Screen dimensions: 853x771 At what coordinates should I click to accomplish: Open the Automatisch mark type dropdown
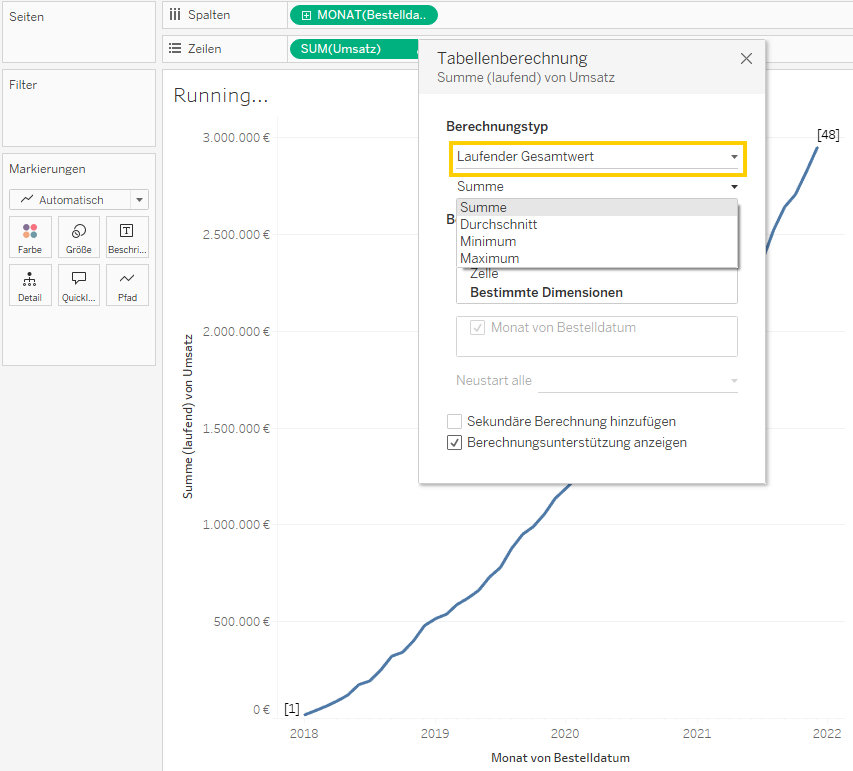pos(78,200)
